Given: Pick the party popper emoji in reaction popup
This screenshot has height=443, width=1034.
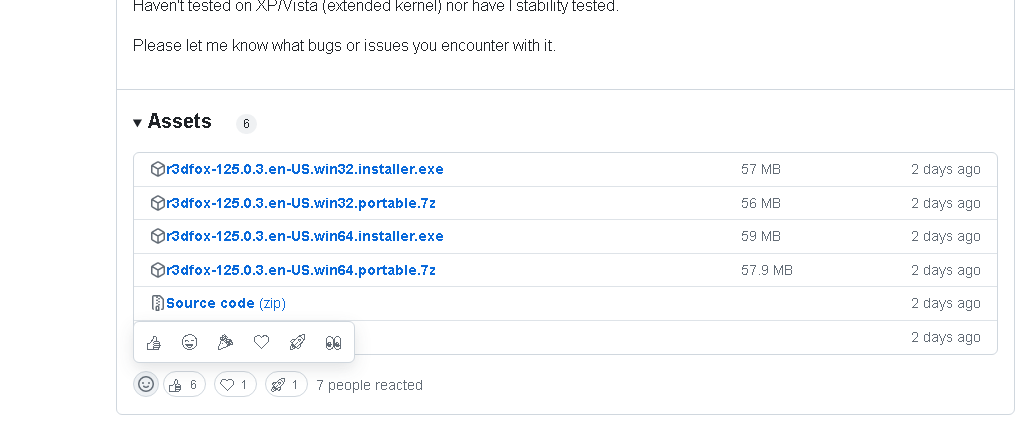Looking at the screenshot, I should click(x=225, y=342).
